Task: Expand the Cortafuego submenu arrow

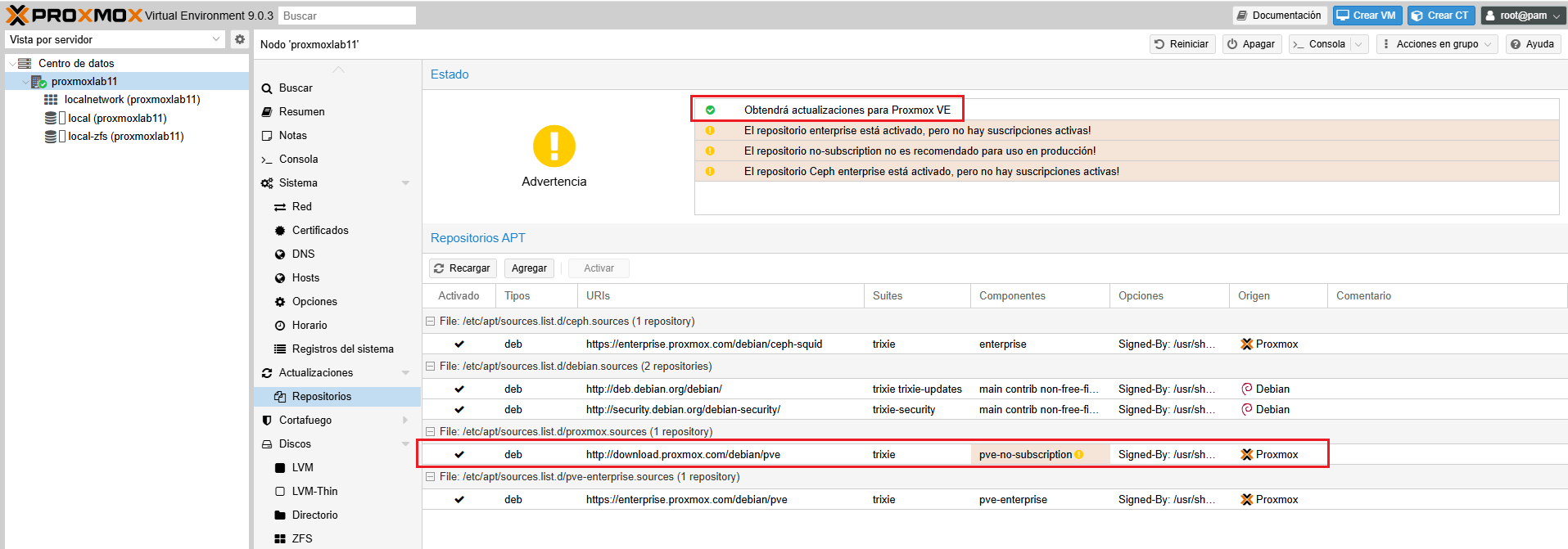Action: point(405,421)
